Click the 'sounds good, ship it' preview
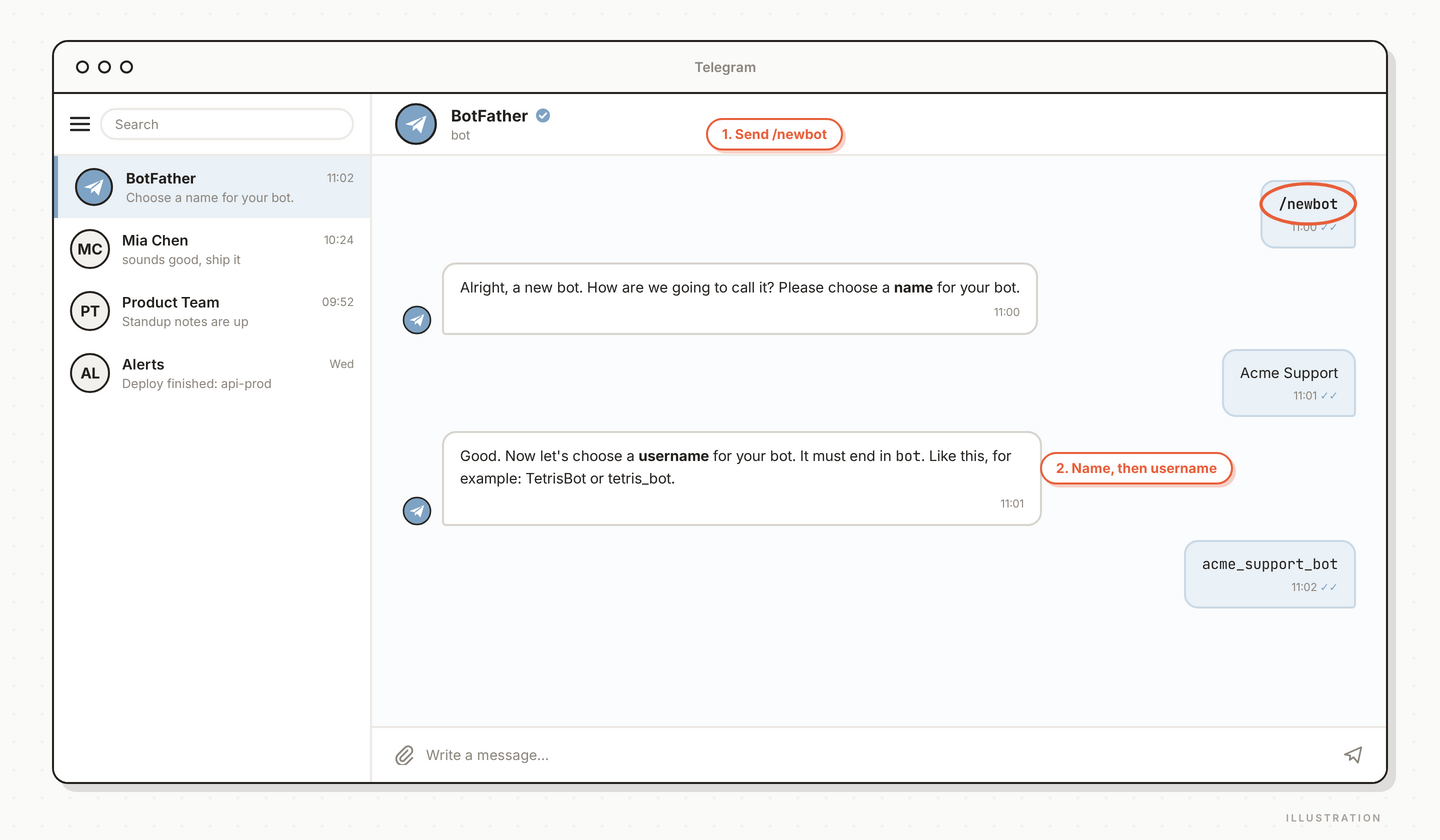 click(181, 260)
